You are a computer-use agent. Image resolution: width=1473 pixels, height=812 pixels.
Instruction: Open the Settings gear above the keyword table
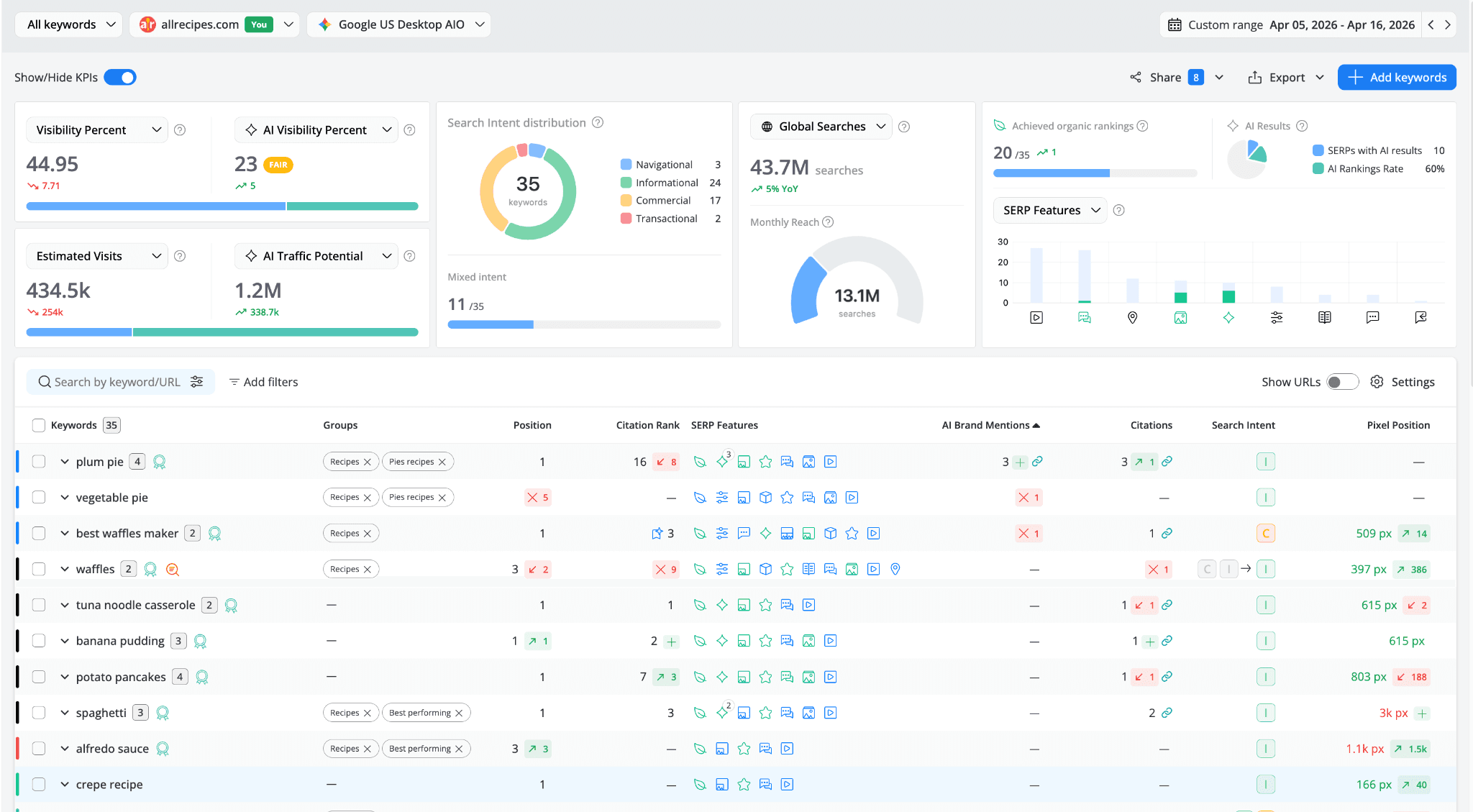click(x=1377, y=382)
